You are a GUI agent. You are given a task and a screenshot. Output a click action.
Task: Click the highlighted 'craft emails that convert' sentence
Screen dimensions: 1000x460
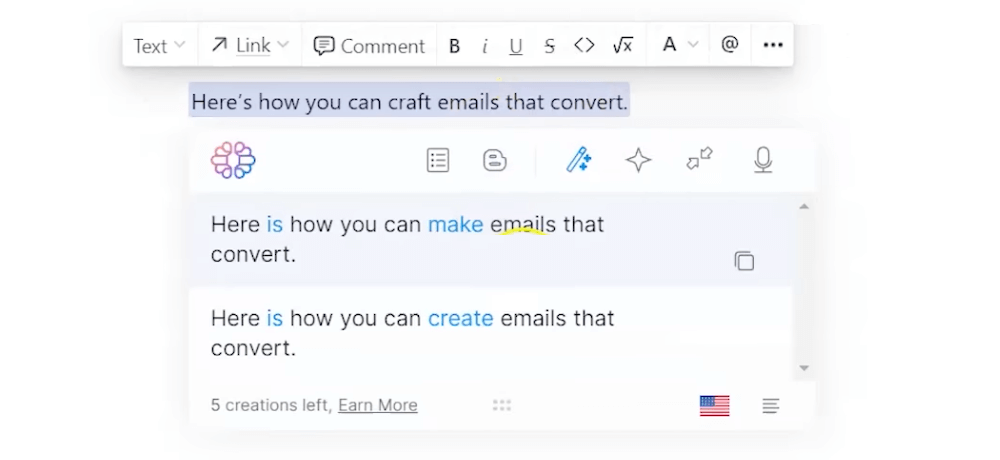409,101
